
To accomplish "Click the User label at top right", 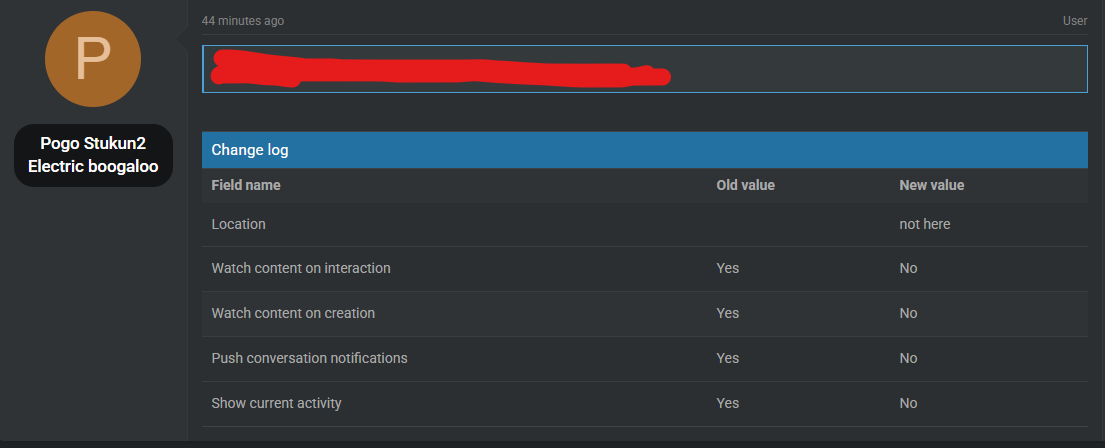I will pos(1075,21).
